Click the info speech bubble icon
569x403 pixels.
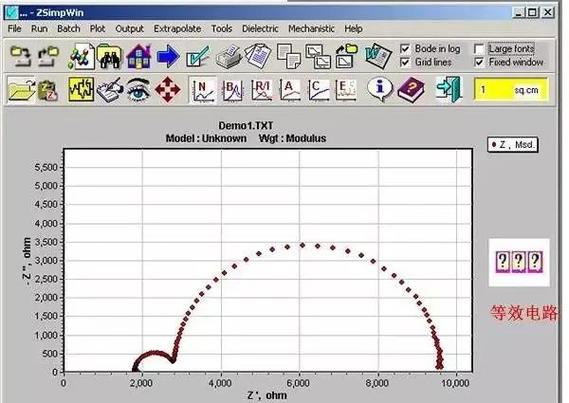pyautogui.click(x=380, y=89)
